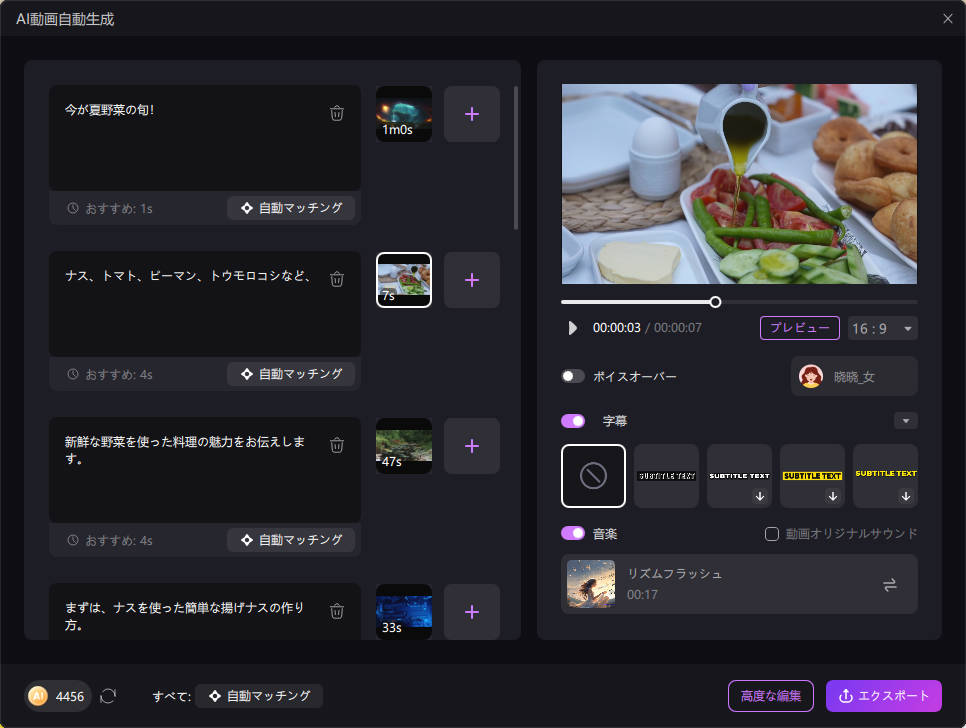Viewport: 966px width, 728px height.
Task: Add a clip with + next to the 33s video
Action: (471, 611)
